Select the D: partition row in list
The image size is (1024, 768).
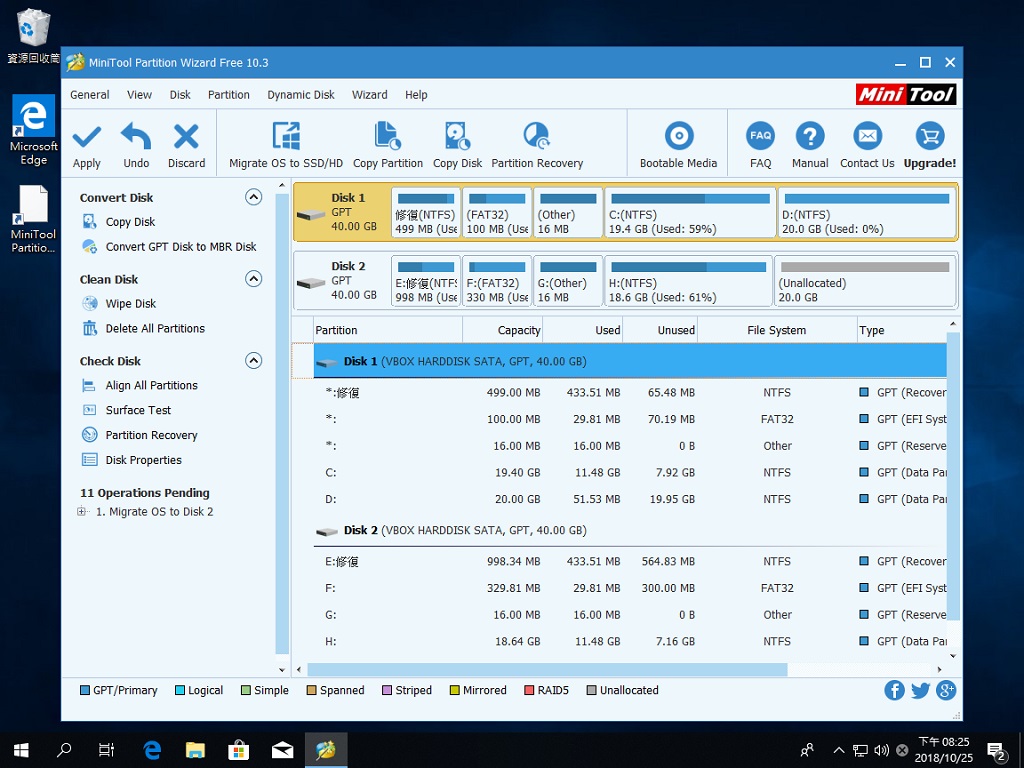630,499
